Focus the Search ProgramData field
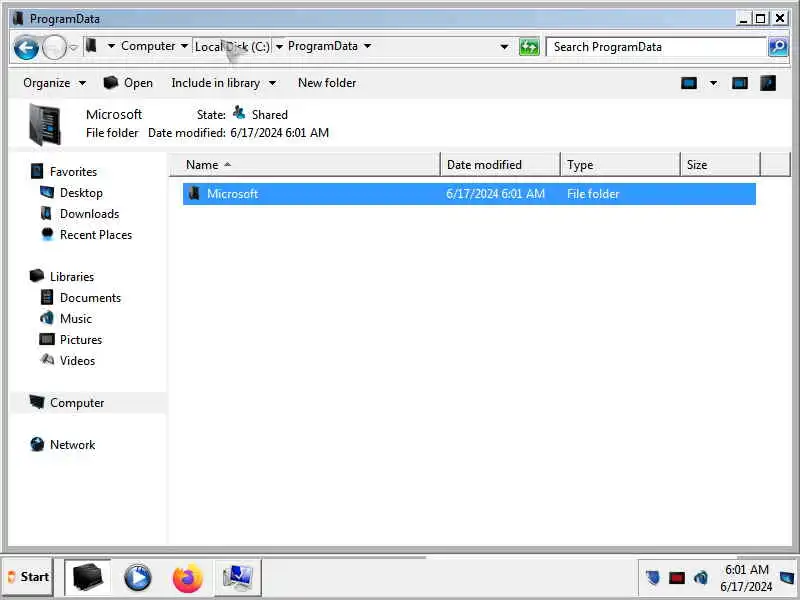Image resolution: width=800 pixels, height=600 pixels. 656,47
